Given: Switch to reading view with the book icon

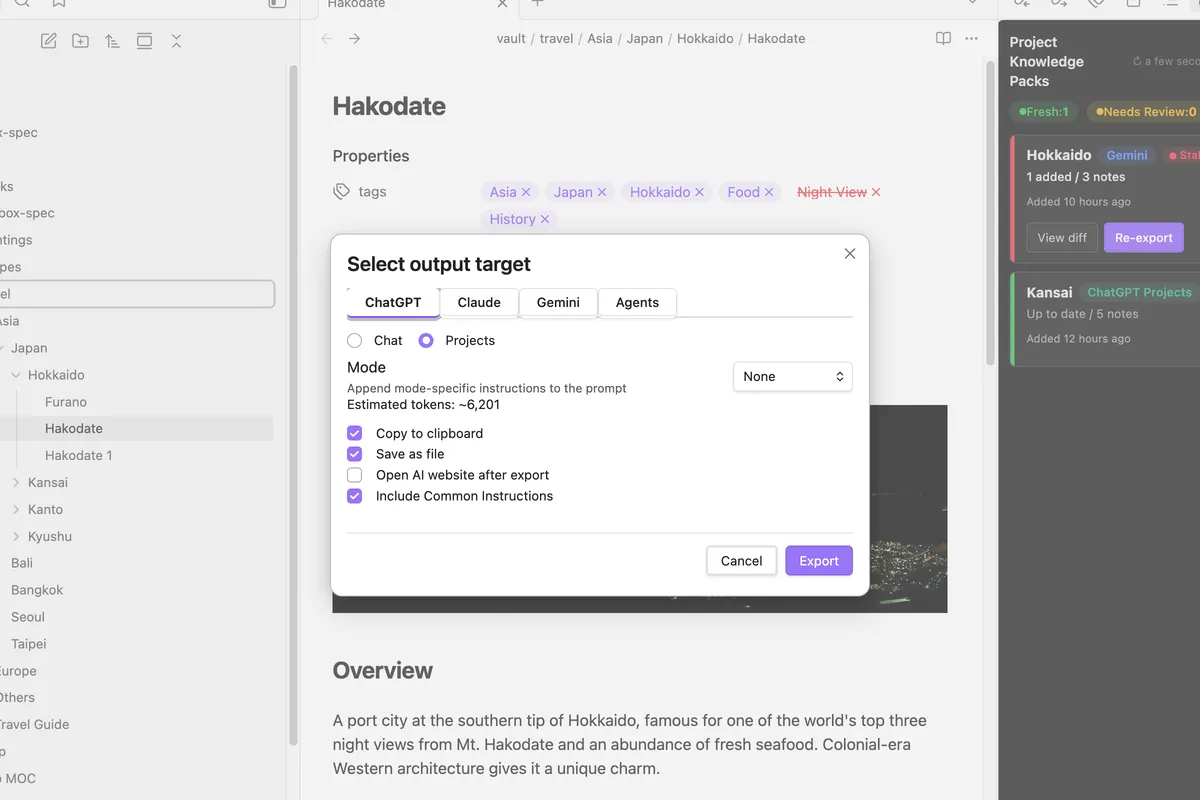Looking at the screenshot, I should [x=943, y=39].
